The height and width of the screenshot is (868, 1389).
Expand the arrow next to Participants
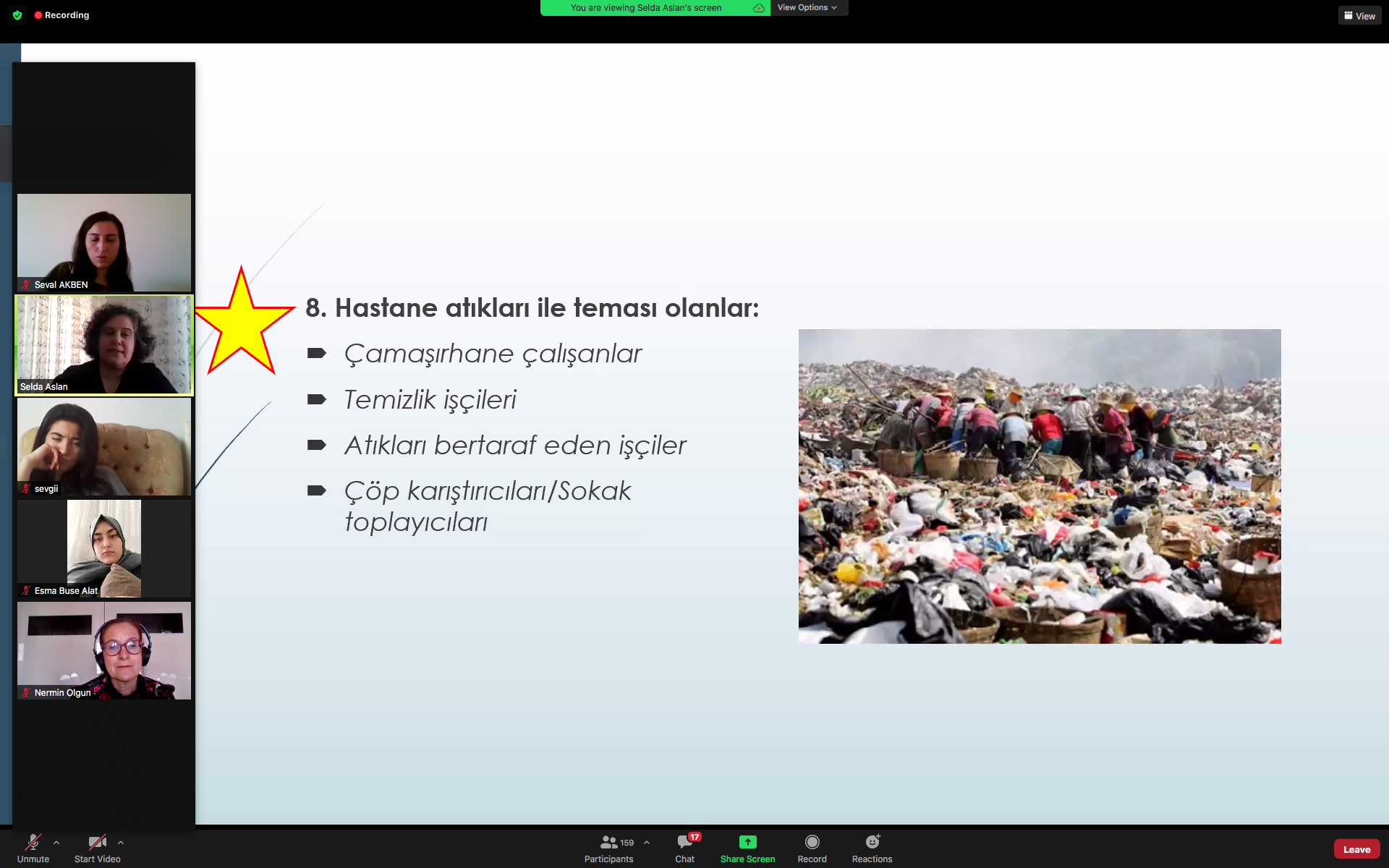click(x=647, y=843)
